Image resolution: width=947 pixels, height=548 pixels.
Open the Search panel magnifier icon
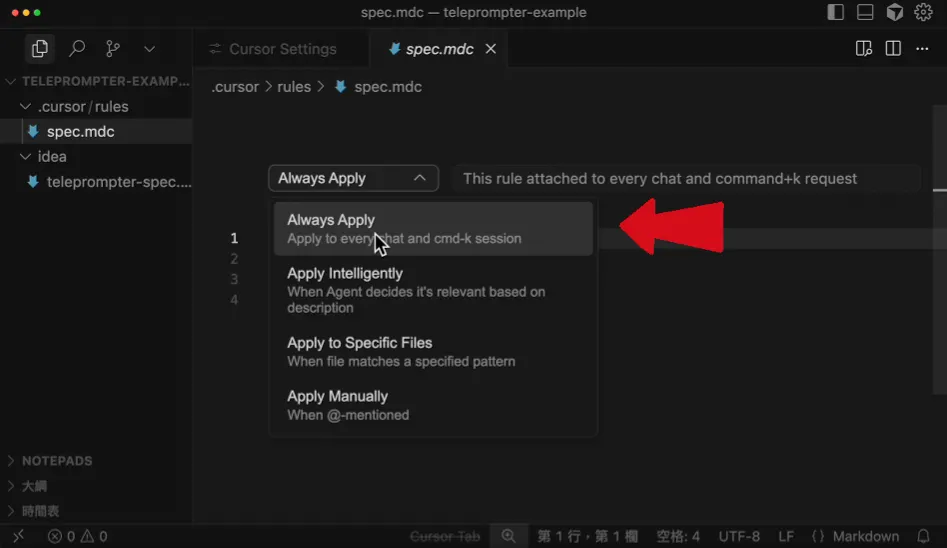pos(77,48)
